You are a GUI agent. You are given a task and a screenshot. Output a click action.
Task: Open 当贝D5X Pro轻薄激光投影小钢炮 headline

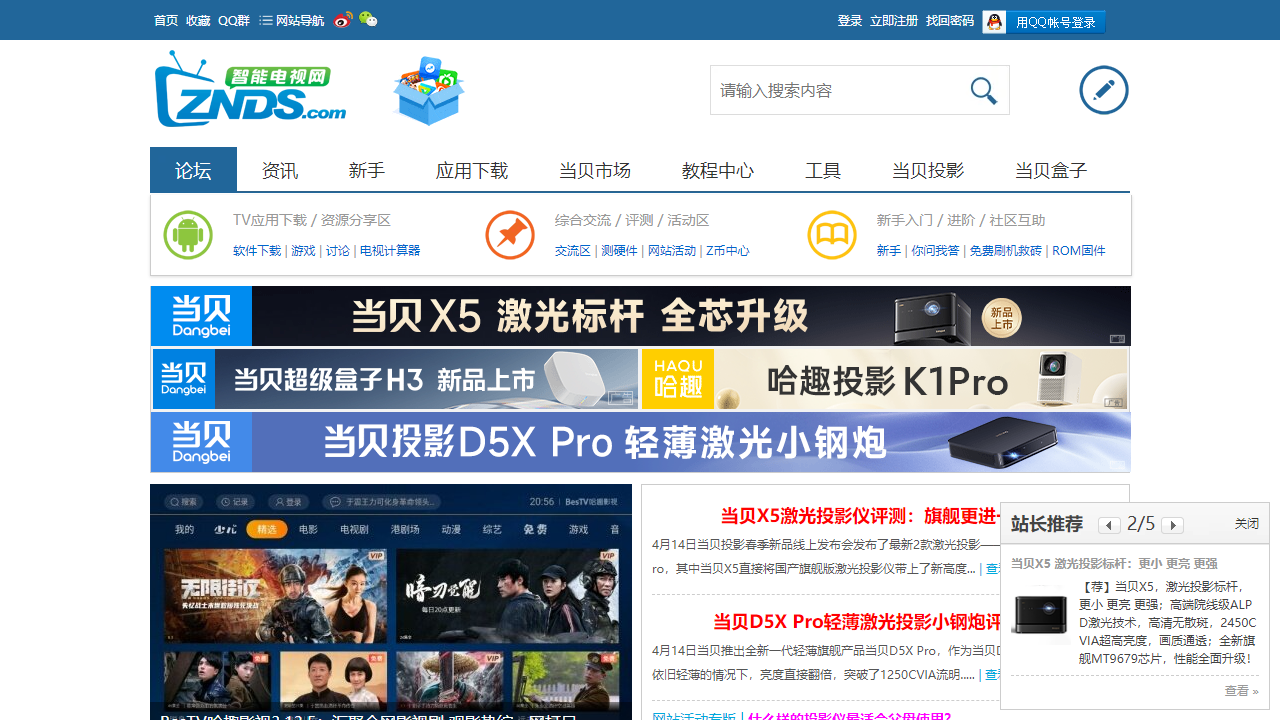coord(857,622)
